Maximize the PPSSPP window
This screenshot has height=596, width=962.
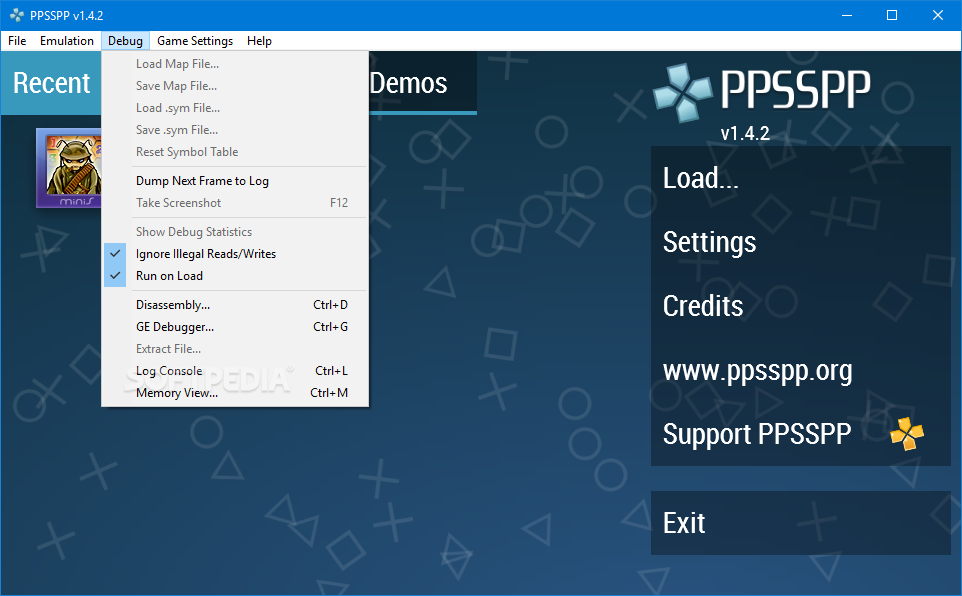pos(892,15)
